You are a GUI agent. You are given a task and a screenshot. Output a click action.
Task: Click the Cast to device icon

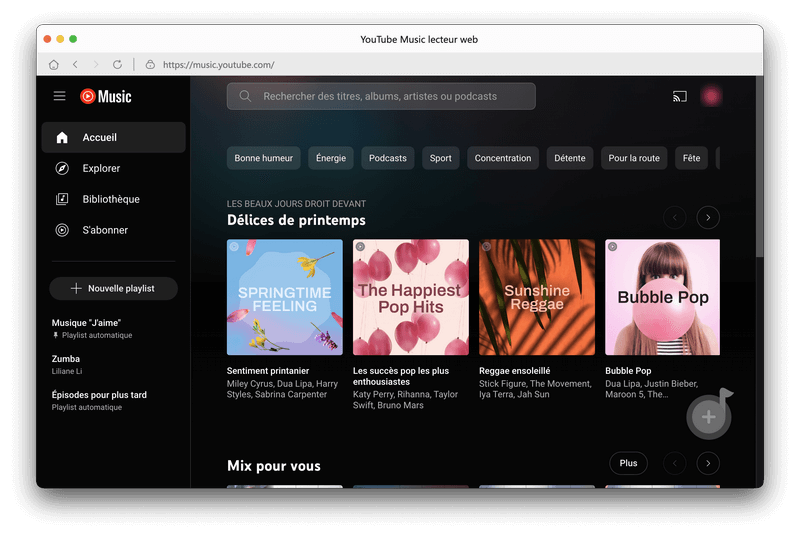click(x=680, y=96)
